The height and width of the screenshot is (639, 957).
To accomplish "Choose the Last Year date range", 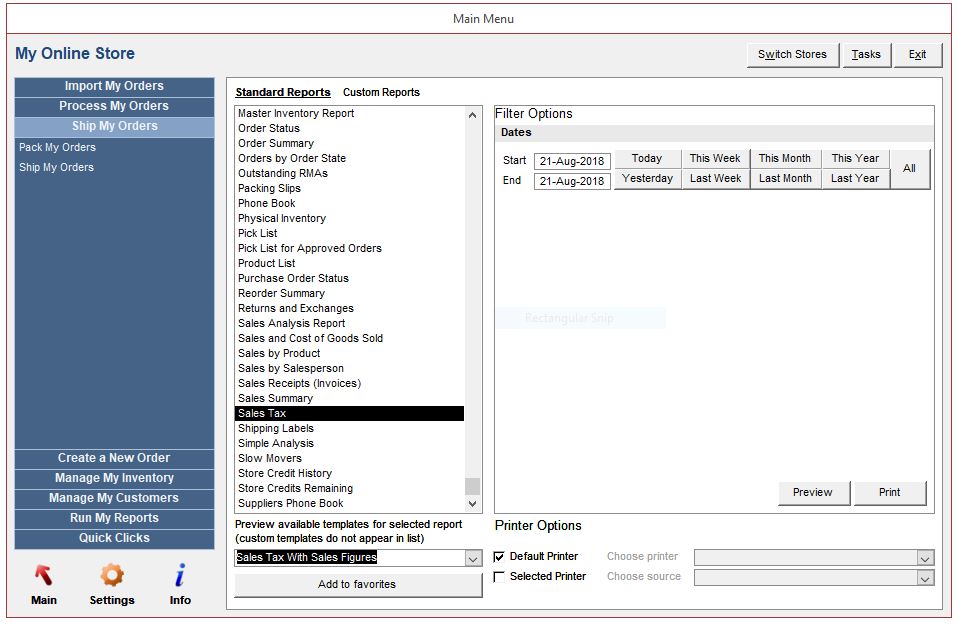I will pos(855,179).
